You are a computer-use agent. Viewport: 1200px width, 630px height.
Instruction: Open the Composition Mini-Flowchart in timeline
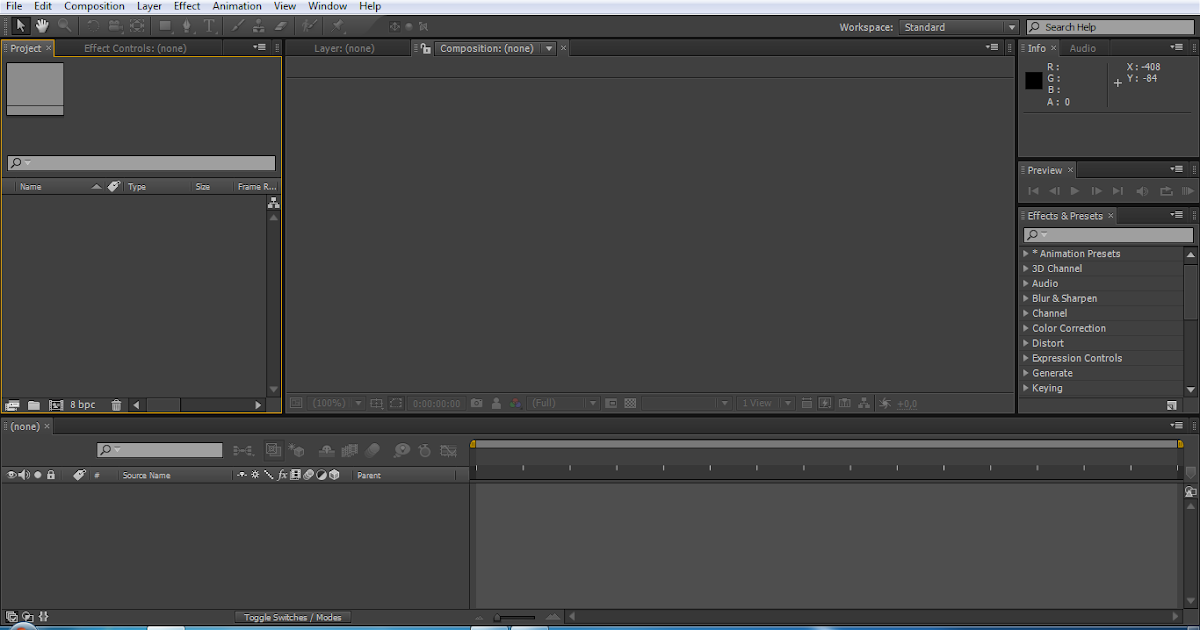pyautogui.click(x=242, y=451)
